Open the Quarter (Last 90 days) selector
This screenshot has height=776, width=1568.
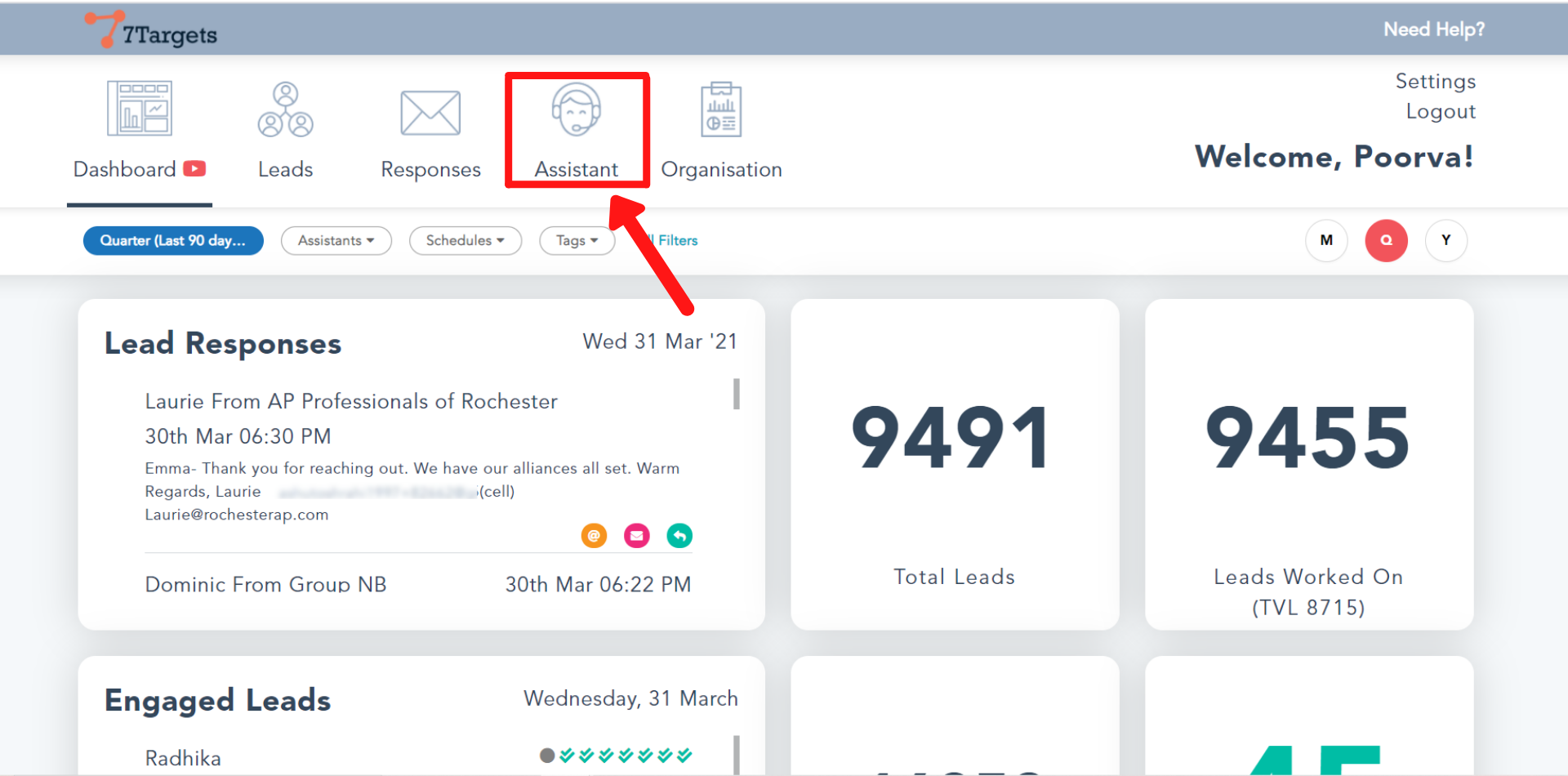[173, 240]
